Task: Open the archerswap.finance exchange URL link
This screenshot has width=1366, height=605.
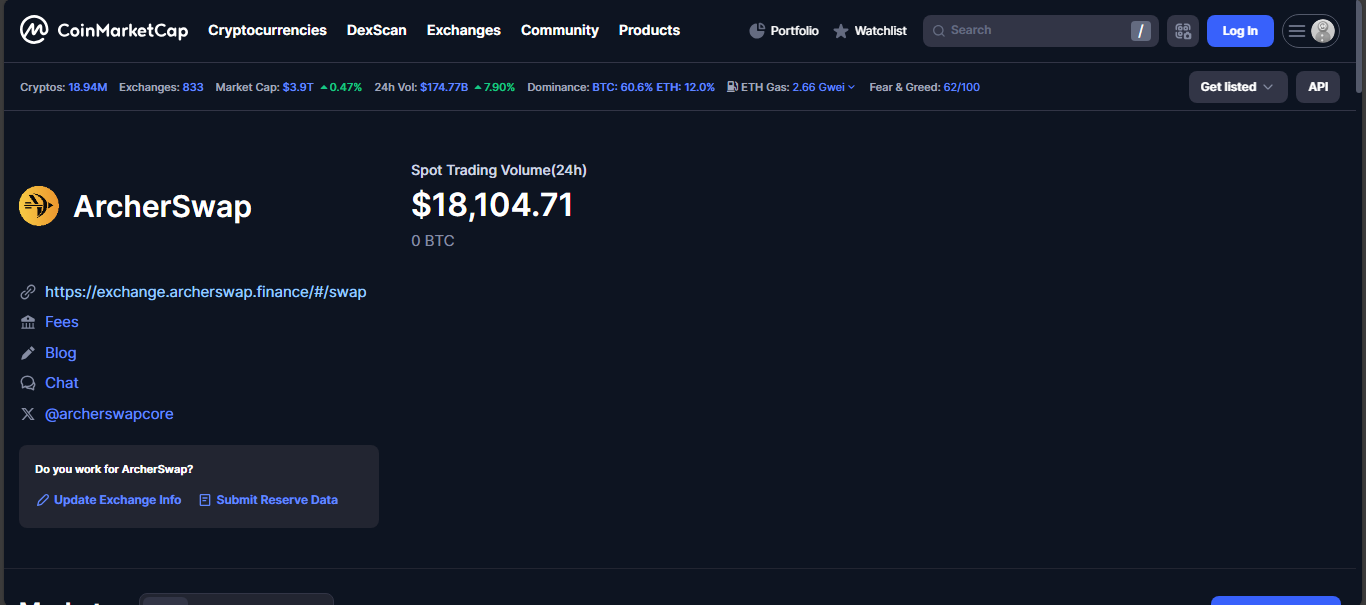Action: click(x=205, y=292)
